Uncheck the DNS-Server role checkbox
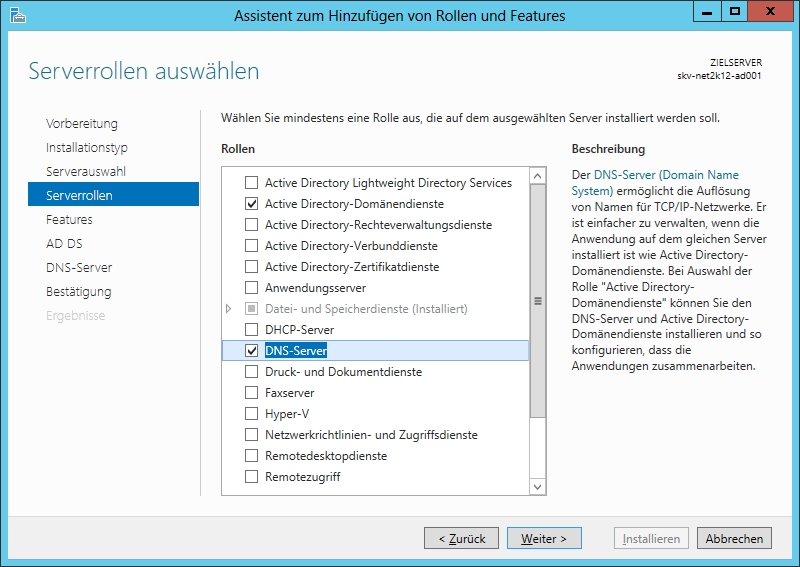Viewport: 800px width, 567px height. [251, 351]
